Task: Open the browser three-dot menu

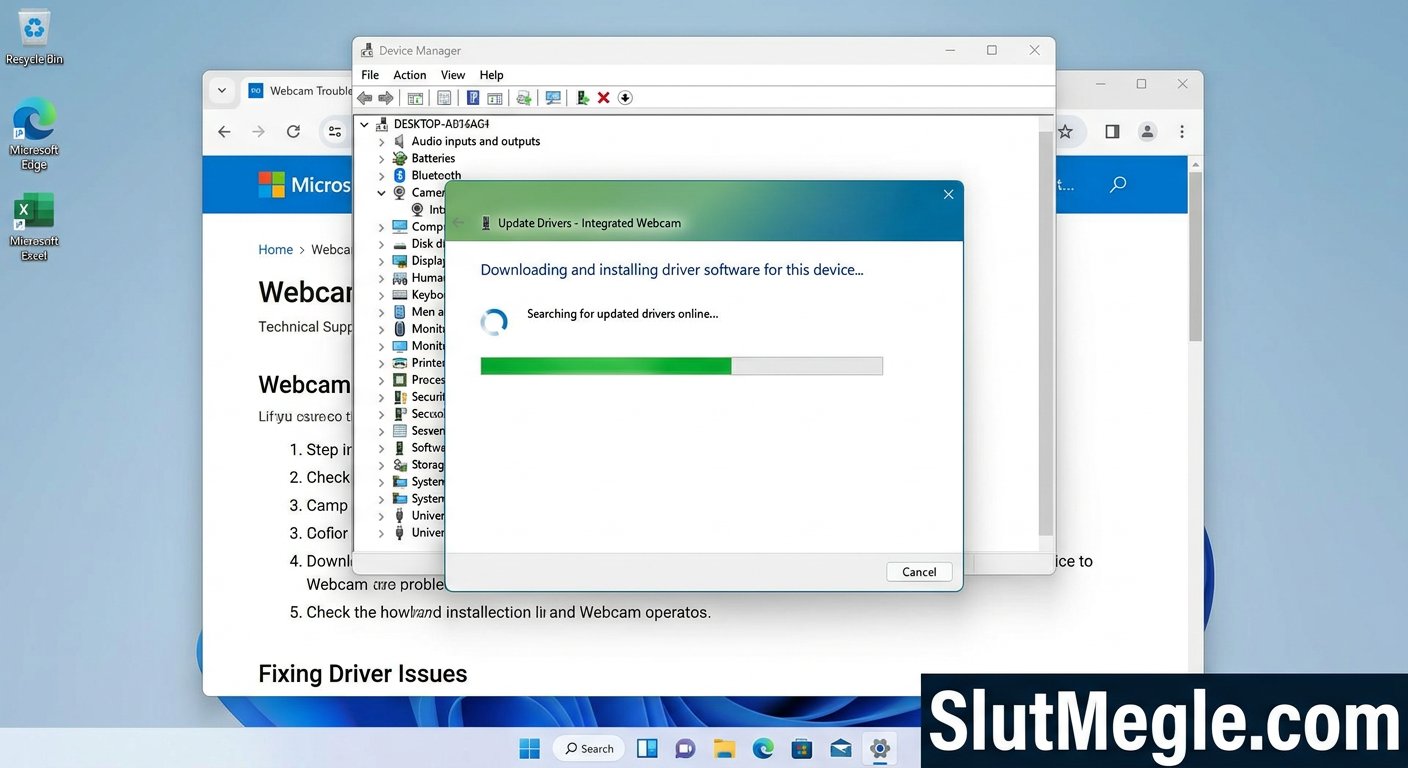Action: 1182,132
